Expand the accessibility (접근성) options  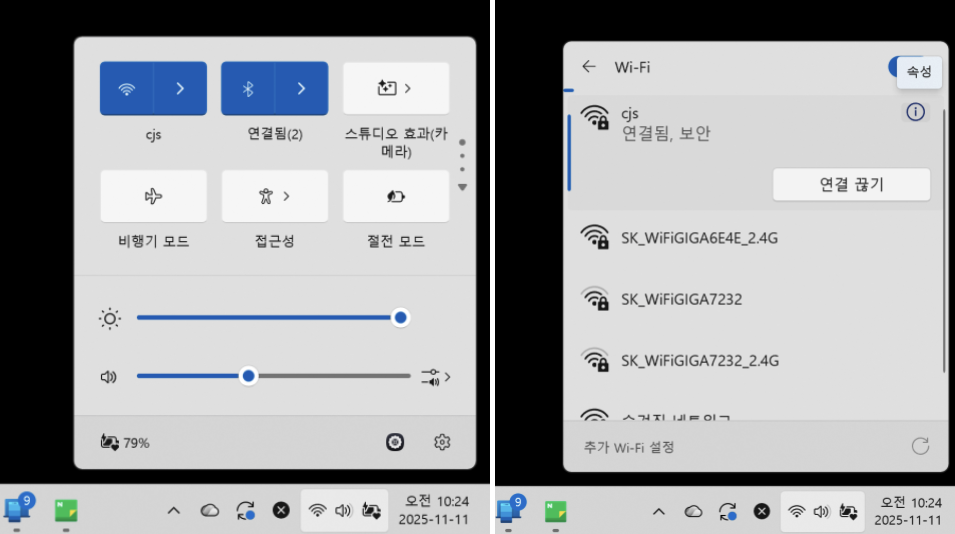274,196
